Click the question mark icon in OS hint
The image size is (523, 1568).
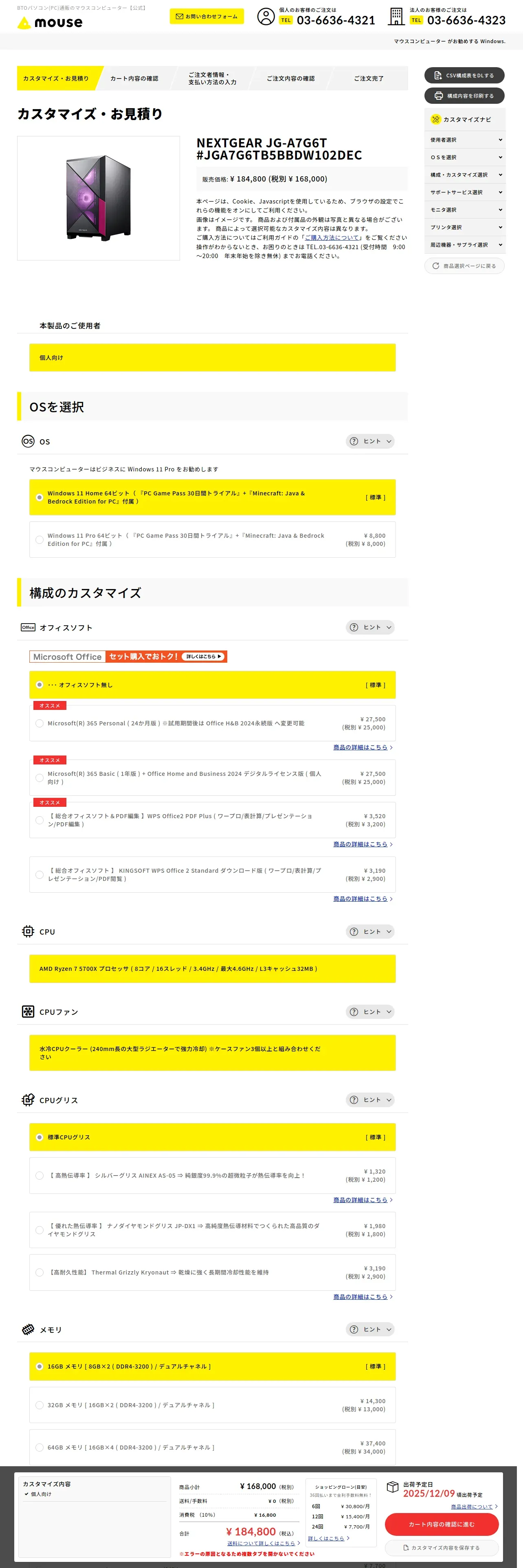pyautogui.click(x=354, y=441)
